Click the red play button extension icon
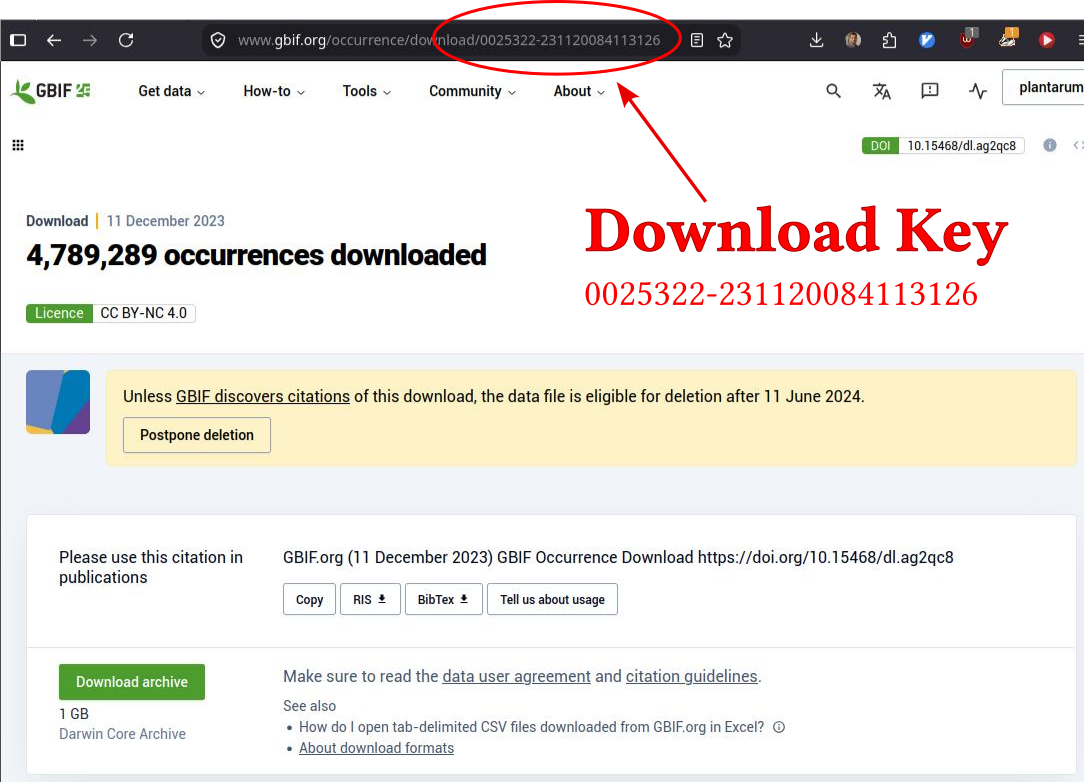 (x=1047, y=40)
